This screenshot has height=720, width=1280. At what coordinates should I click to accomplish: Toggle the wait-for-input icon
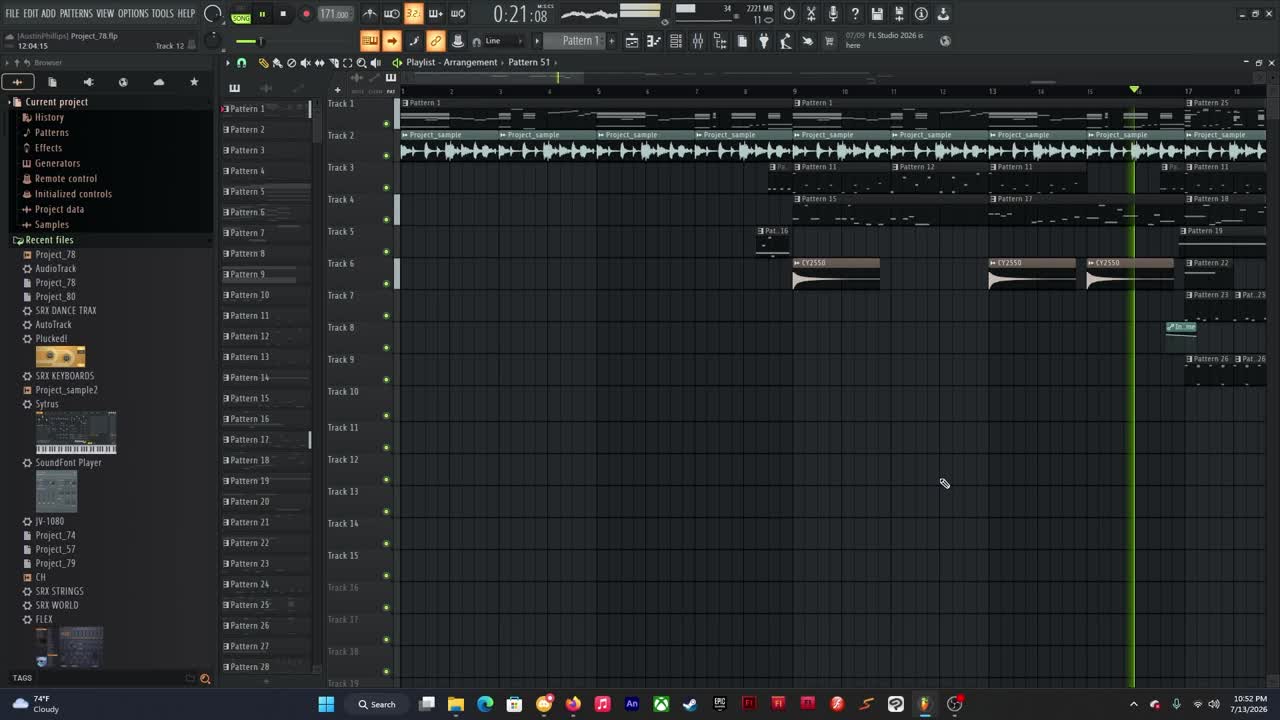pos(392,14)
